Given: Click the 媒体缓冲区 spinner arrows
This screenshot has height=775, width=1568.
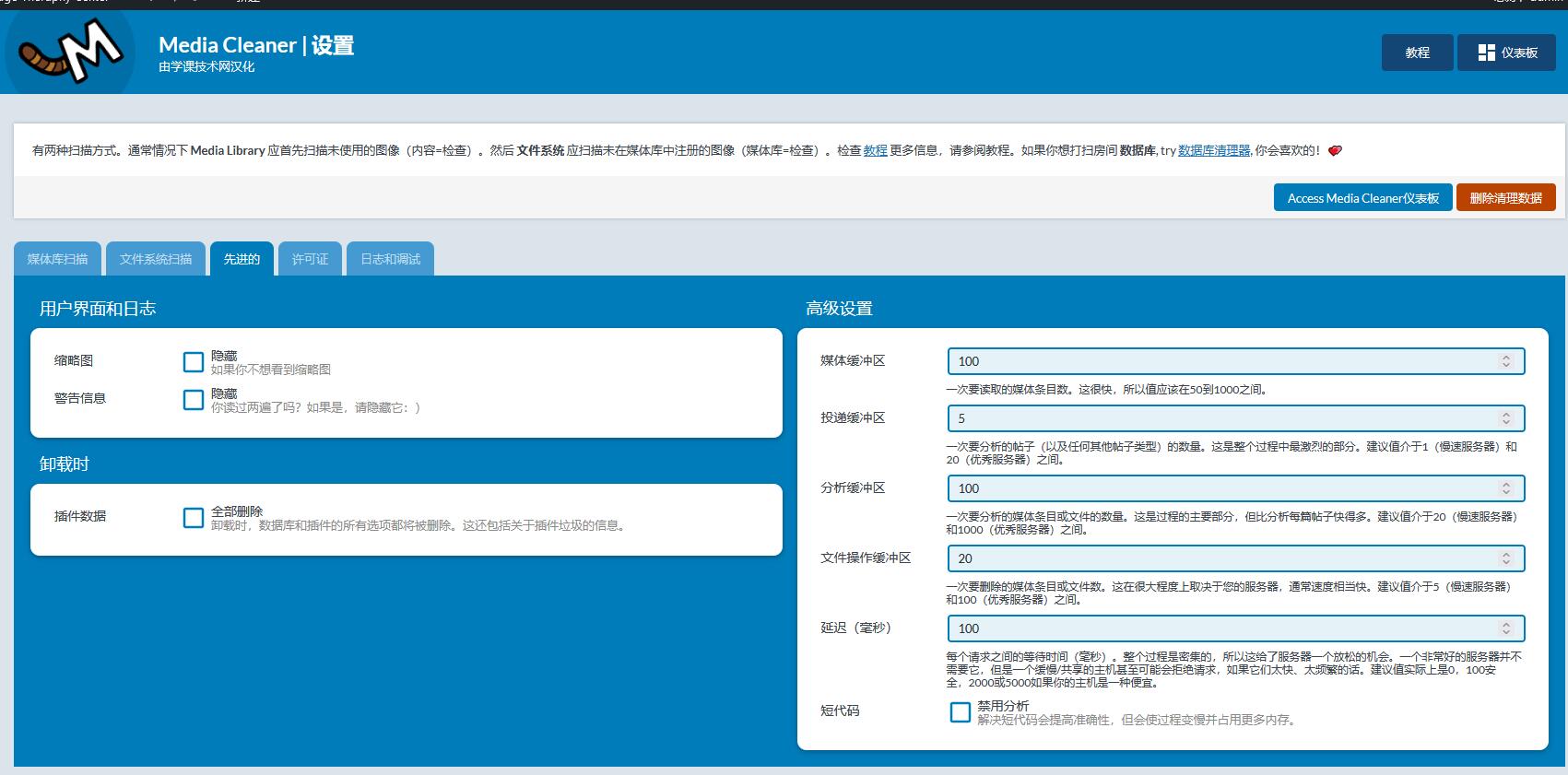Looking at the screenshot, I should click(x=1506, y=361).
